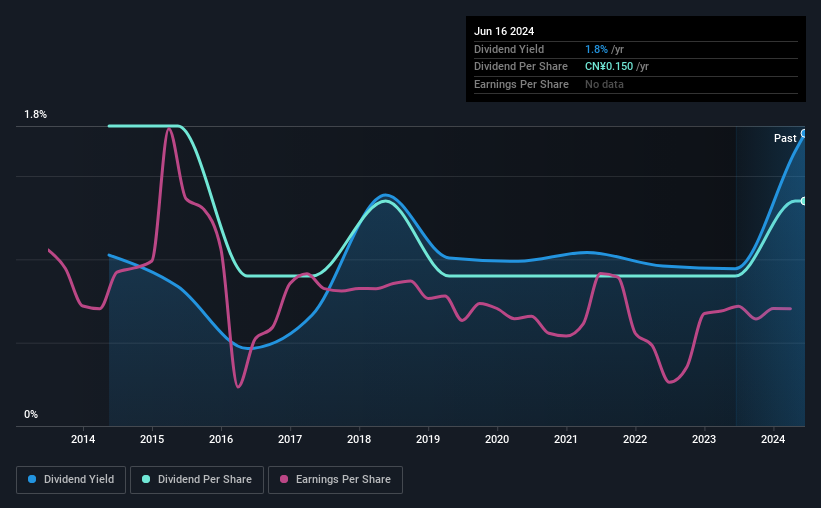The width and height of the screenshot is (821, 508).
Task: Click the Dividend Yield tooltip row label
Action: point(509,49)
